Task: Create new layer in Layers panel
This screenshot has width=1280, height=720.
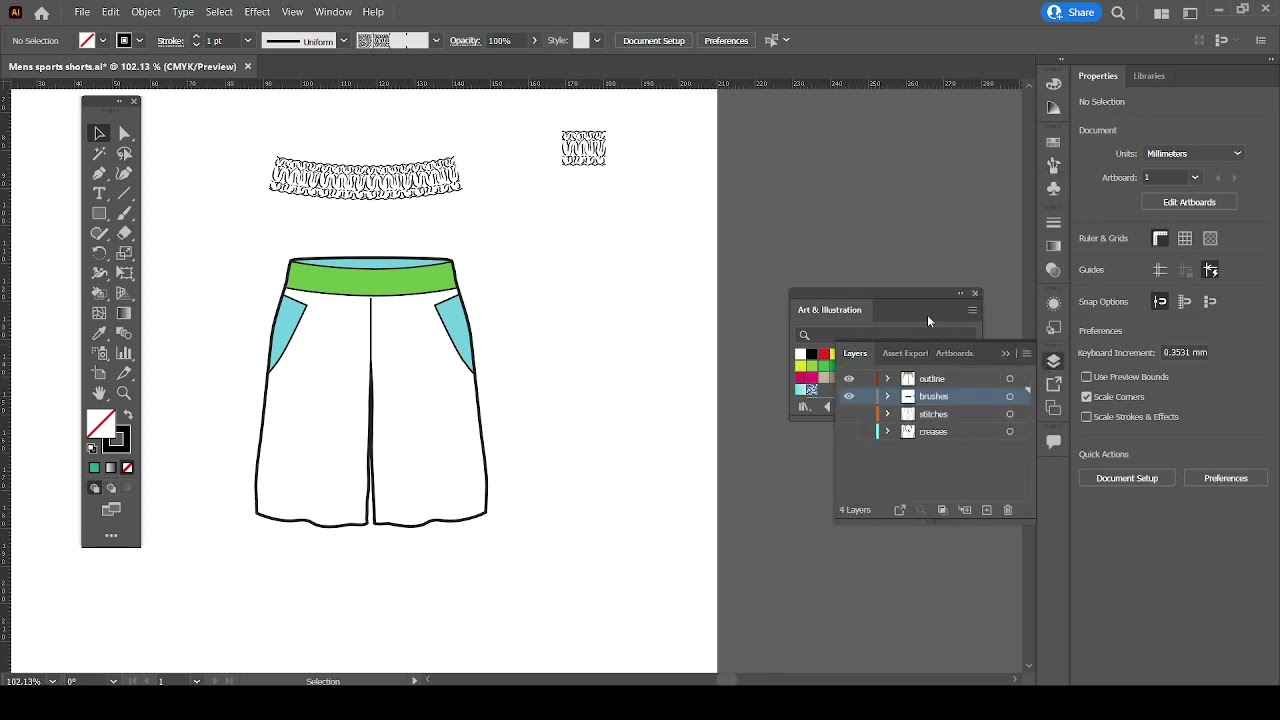Action: 987,511
